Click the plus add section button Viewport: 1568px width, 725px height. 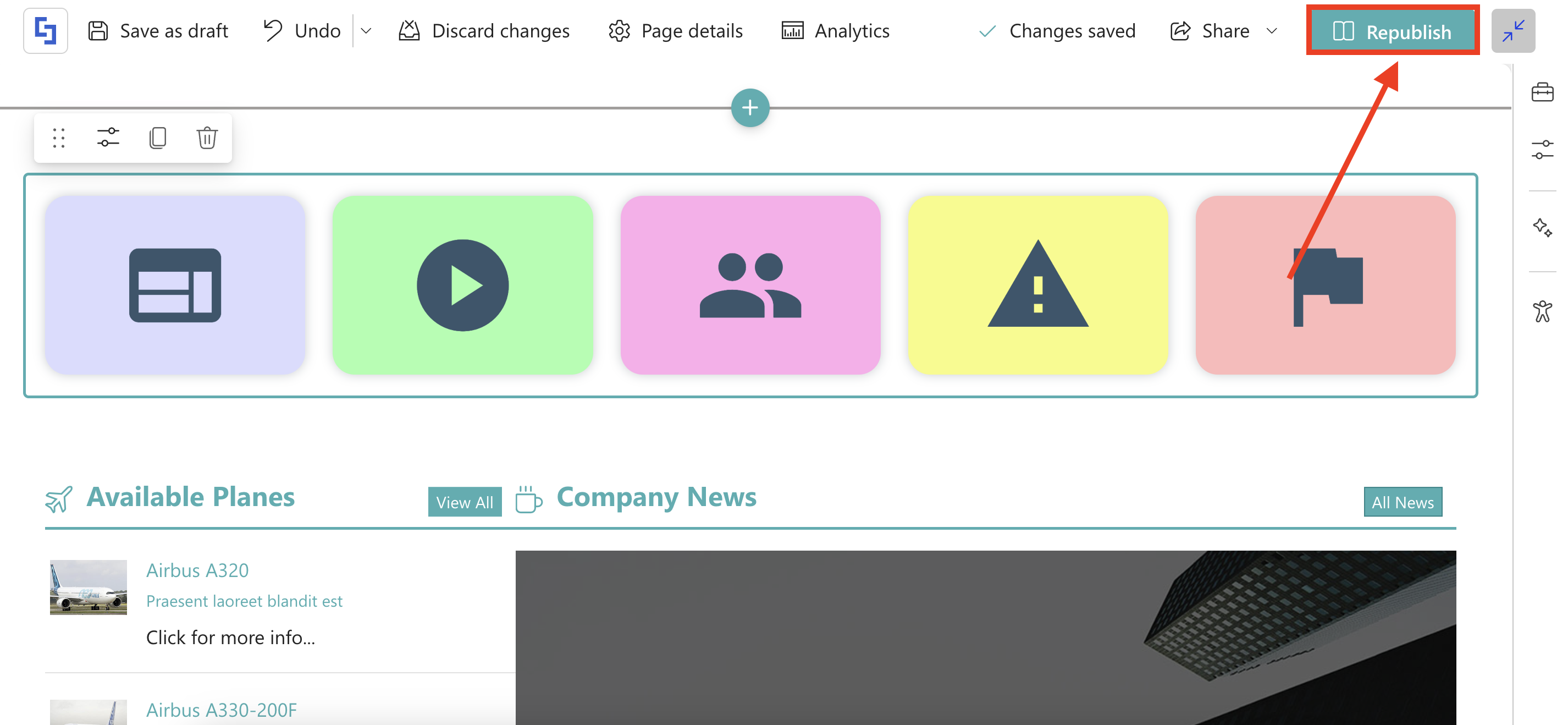(750, 108)
